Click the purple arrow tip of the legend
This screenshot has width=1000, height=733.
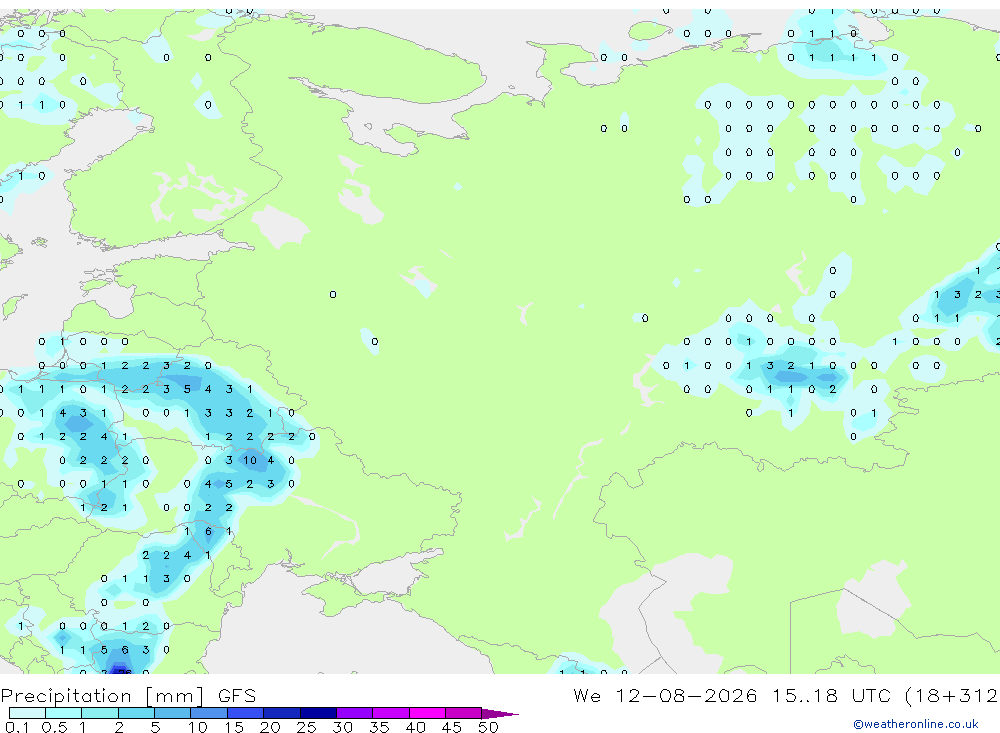500,713
